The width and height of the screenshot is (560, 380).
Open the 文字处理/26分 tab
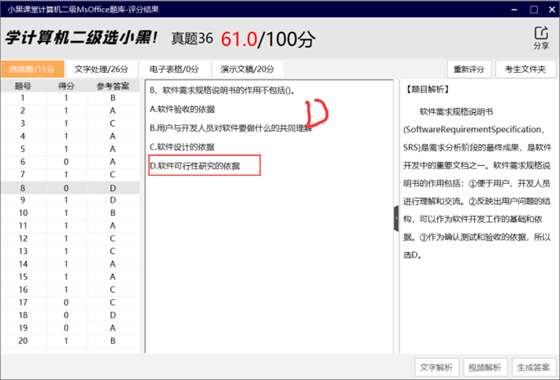[101, 69]
